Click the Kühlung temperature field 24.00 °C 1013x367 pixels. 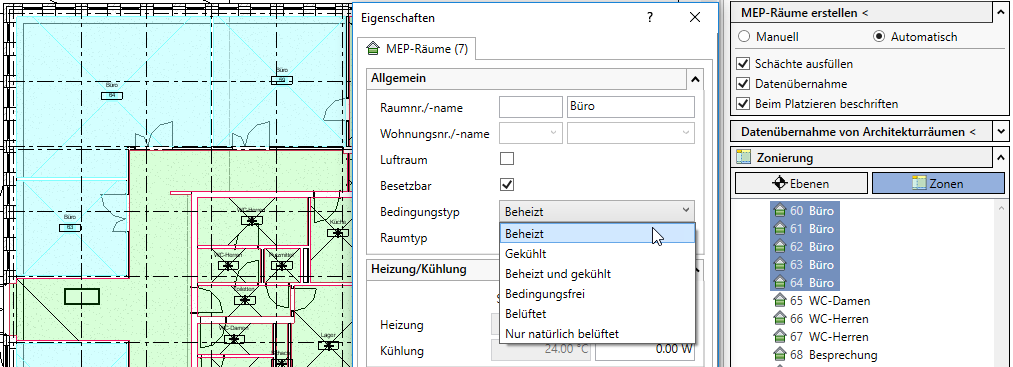541,351
